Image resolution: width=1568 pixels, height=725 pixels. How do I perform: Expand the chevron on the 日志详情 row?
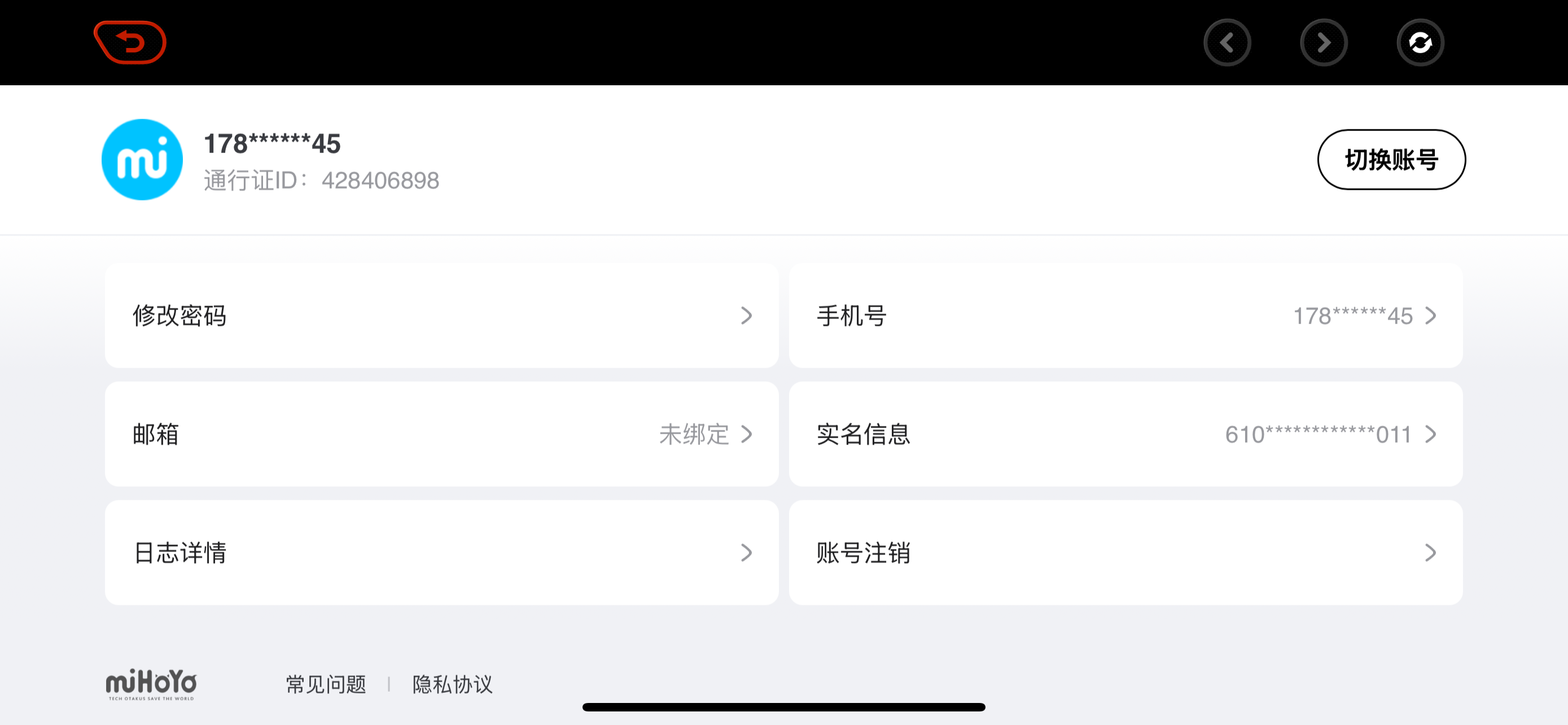click(746, 553)
